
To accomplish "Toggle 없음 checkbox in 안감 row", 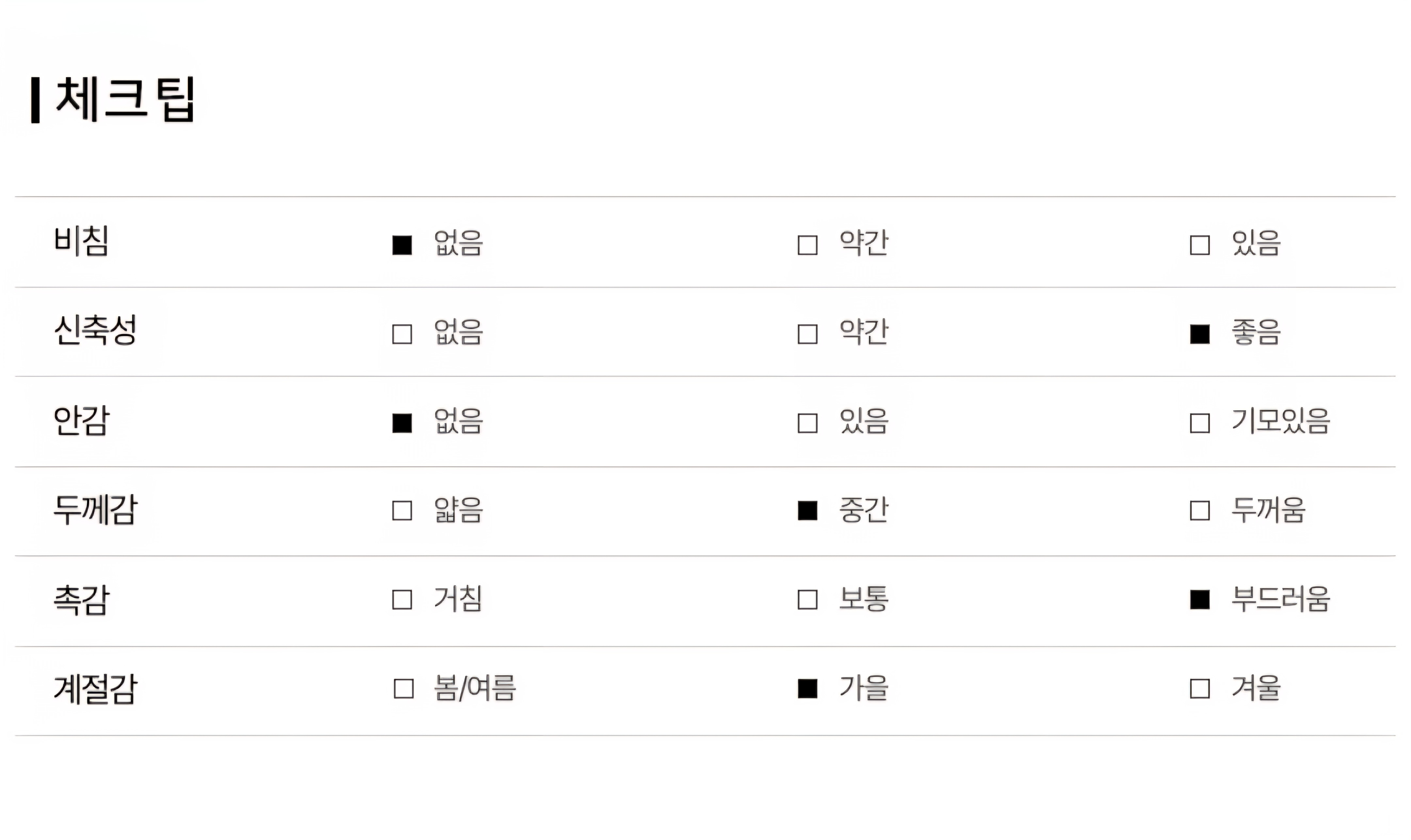I will tap(402, 423).
